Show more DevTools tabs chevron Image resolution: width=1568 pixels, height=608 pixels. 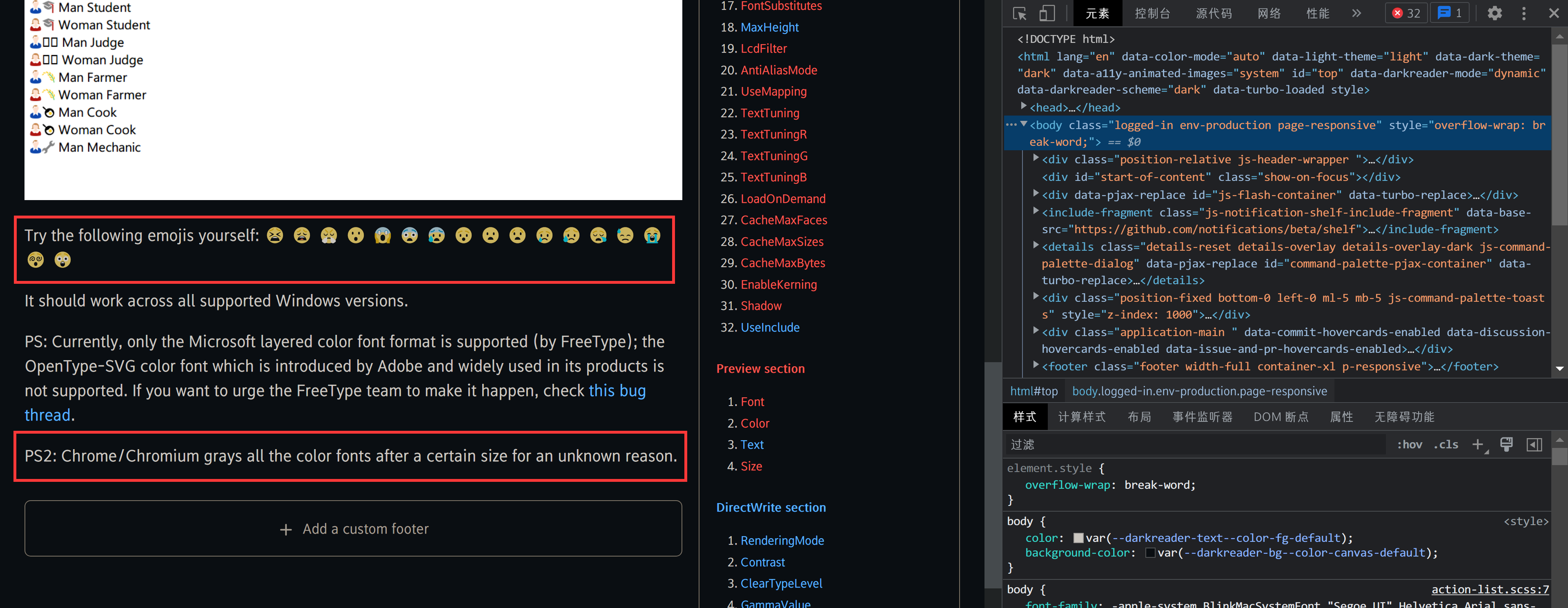pos(1356,13)
